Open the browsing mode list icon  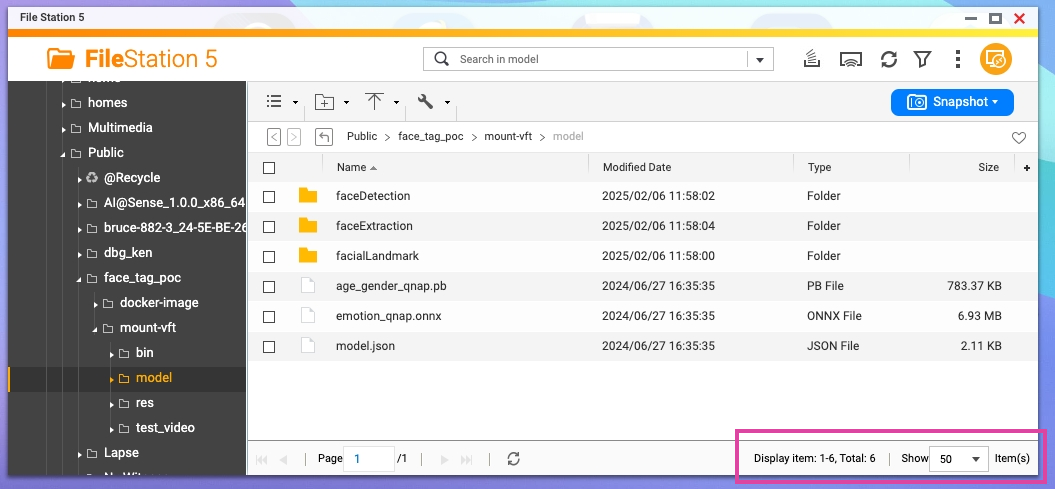pyautogui.click(x=274, y=102)
